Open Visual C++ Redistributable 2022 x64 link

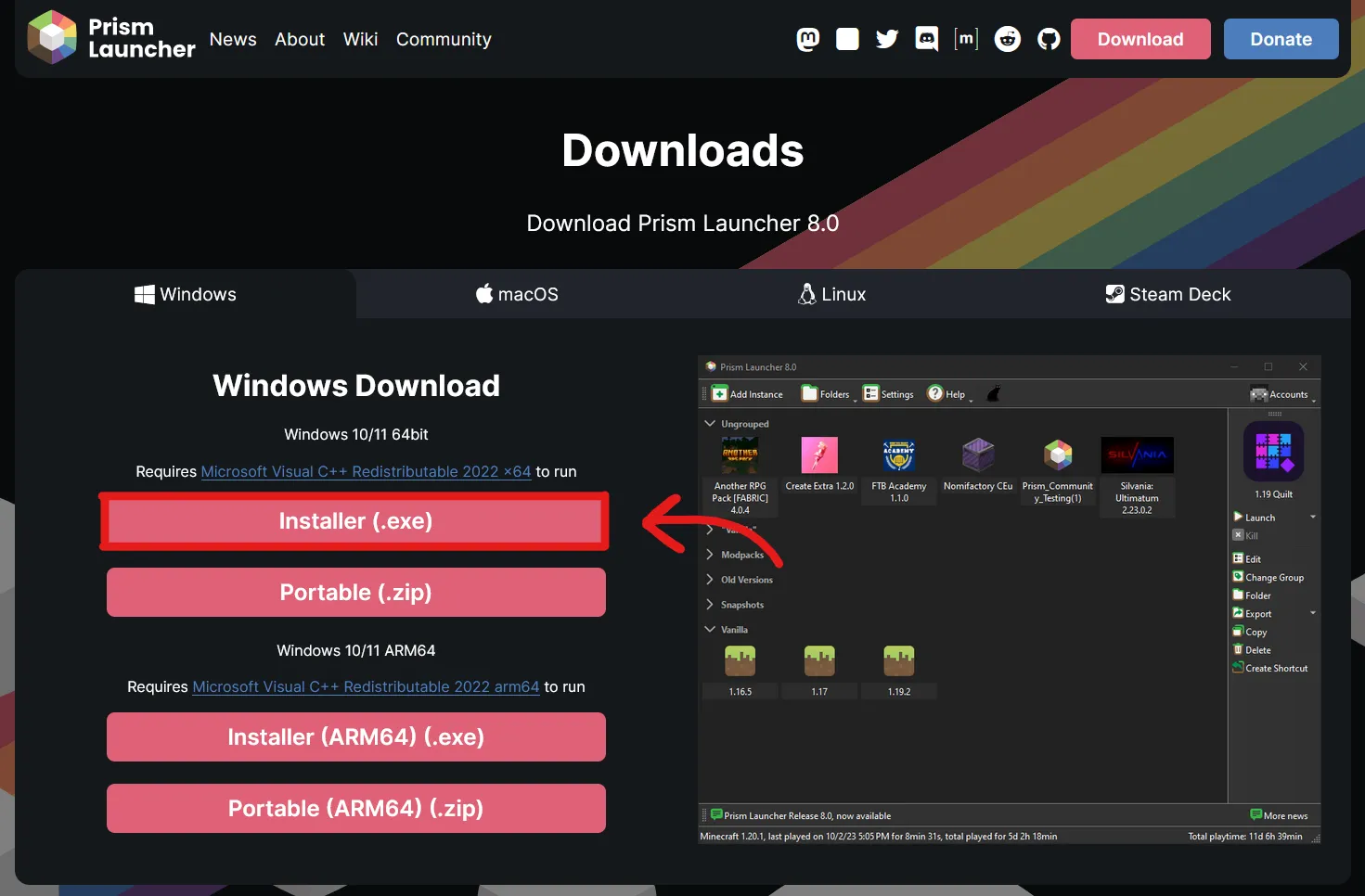pyautogui.click(x=366, y=471)
